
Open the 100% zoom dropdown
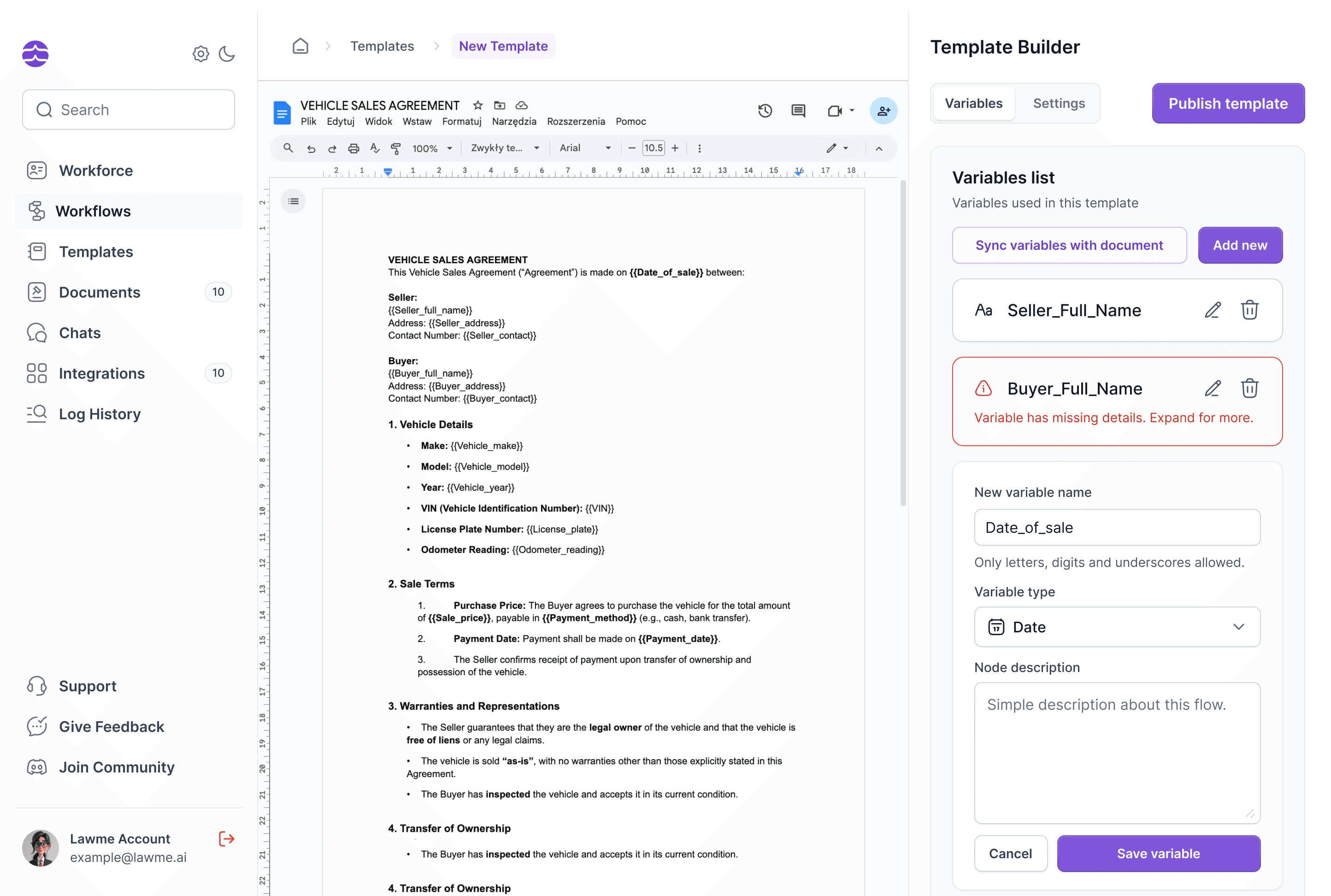432,148
